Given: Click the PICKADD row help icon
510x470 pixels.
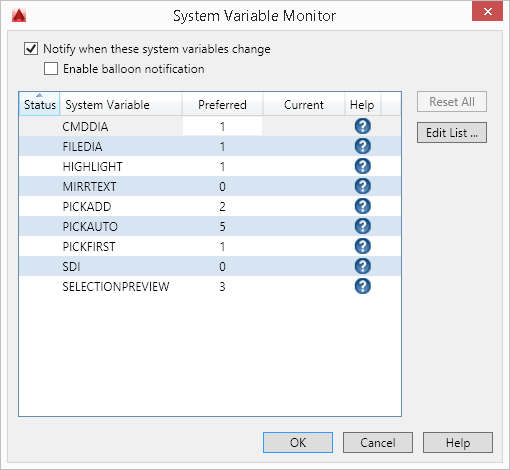Looking at the screenshot, I should pyautogui.click(x=363, y=206).
